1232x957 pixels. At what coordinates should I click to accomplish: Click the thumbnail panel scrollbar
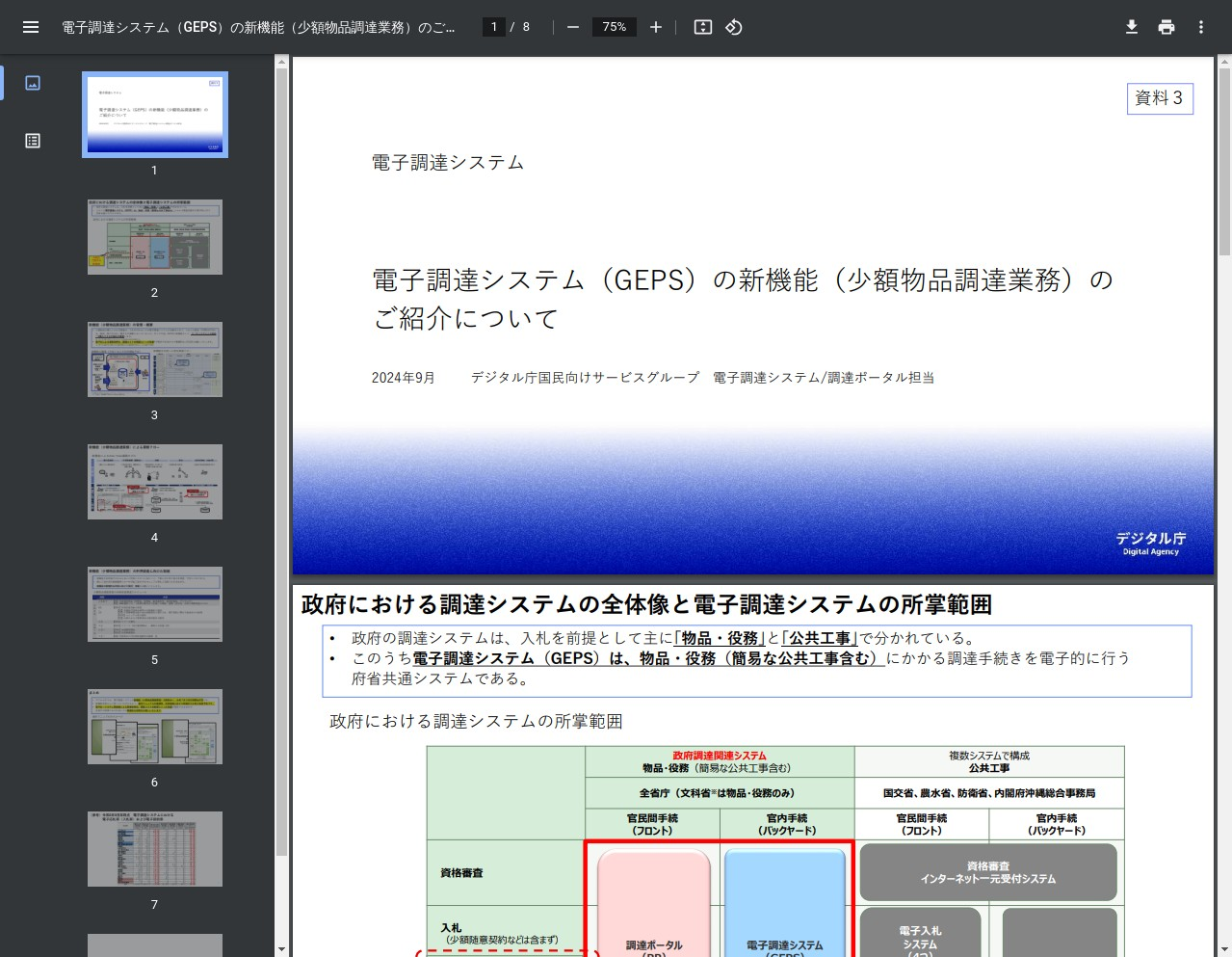pos(281,463)
